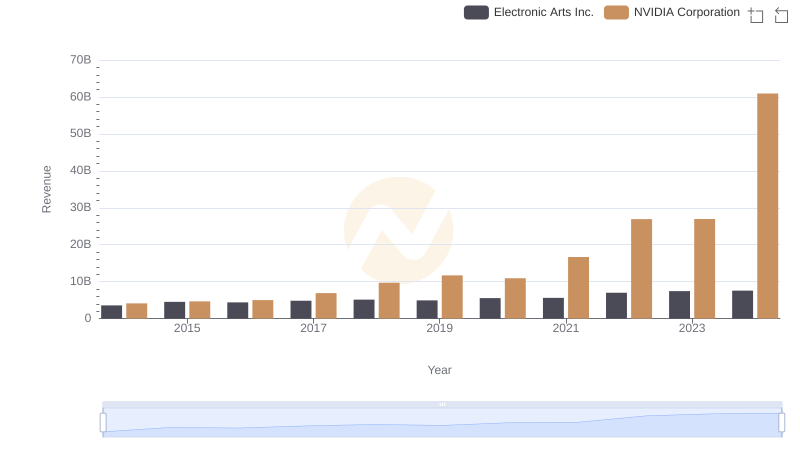Click the Revenue axis title
800x461 pixels.
pos(46,189)
